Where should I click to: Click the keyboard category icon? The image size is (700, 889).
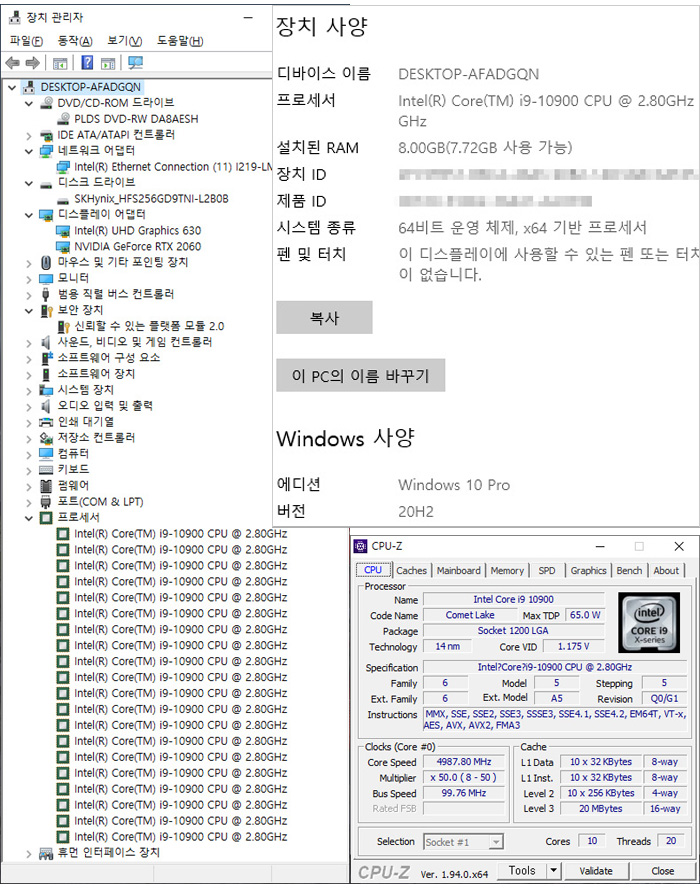[46, 470]
